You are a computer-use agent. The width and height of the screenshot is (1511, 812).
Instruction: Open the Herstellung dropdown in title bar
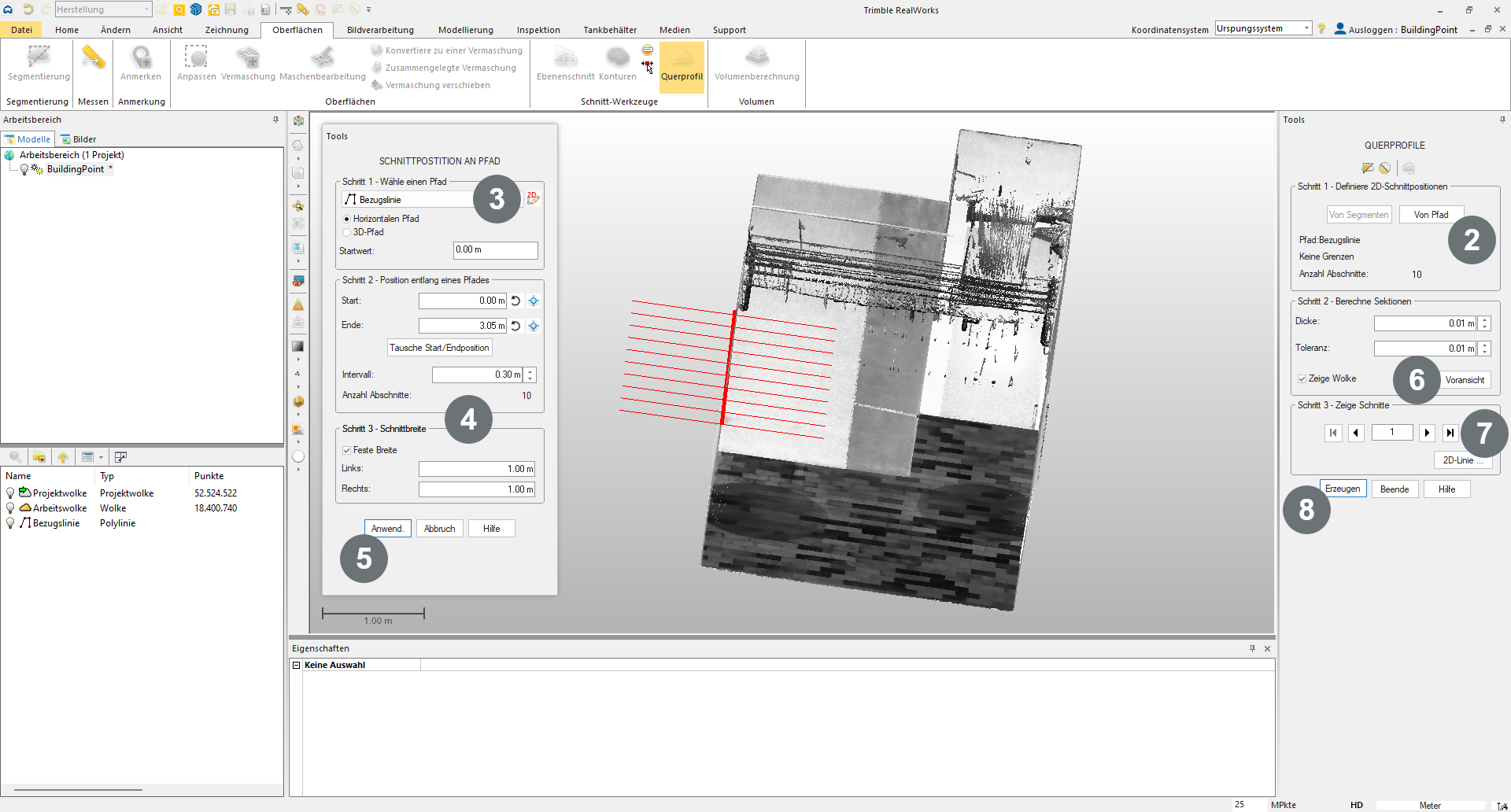pyautogui.click(x=146, y=9)
